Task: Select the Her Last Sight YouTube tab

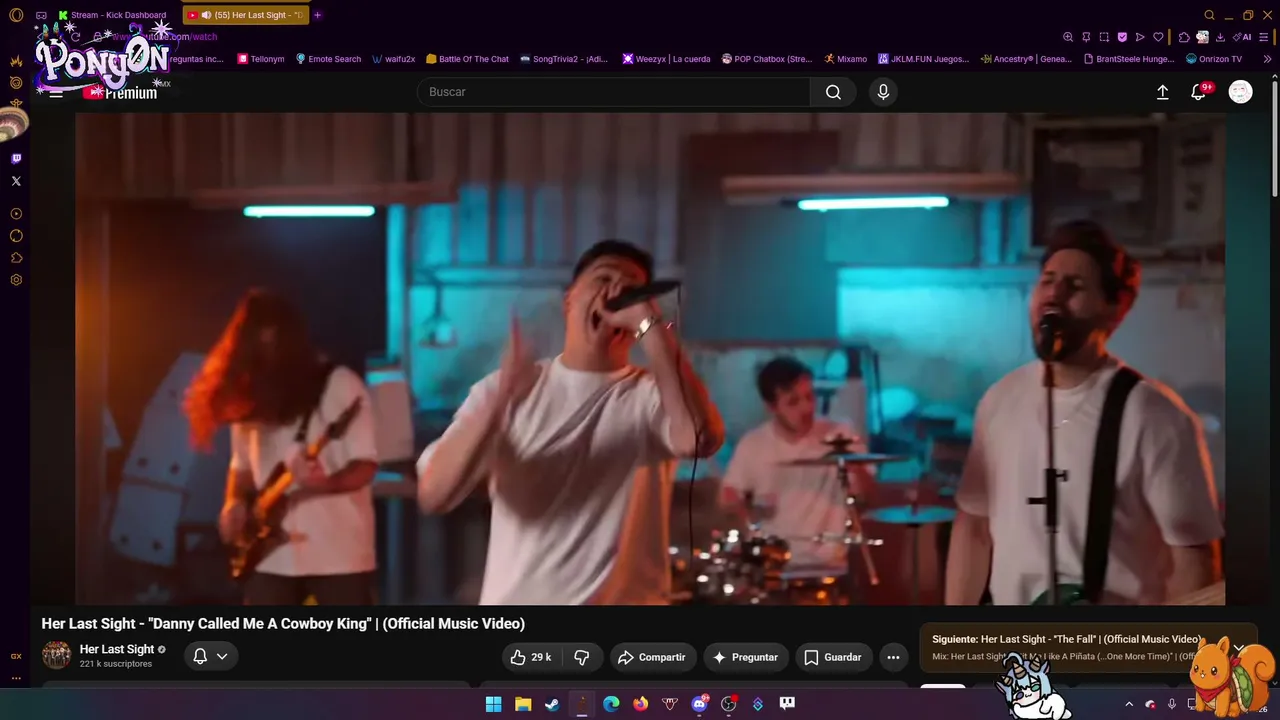Action: click(246, 15)
